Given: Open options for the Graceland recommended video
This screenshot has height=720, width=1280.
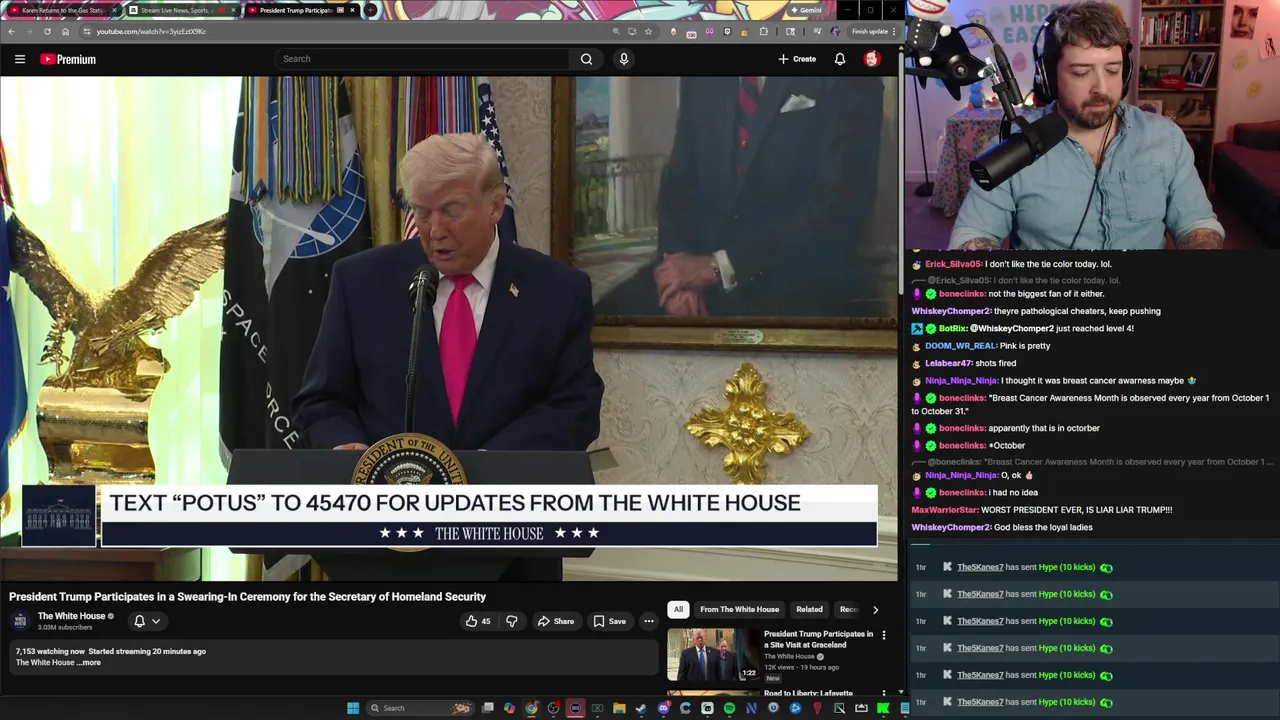Looking at the screenshot, I should (884, 635).
